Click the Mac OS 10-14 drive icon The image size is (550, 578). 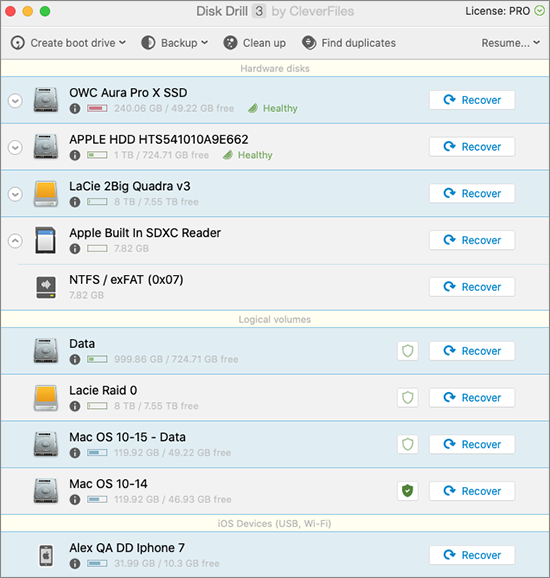46,491
